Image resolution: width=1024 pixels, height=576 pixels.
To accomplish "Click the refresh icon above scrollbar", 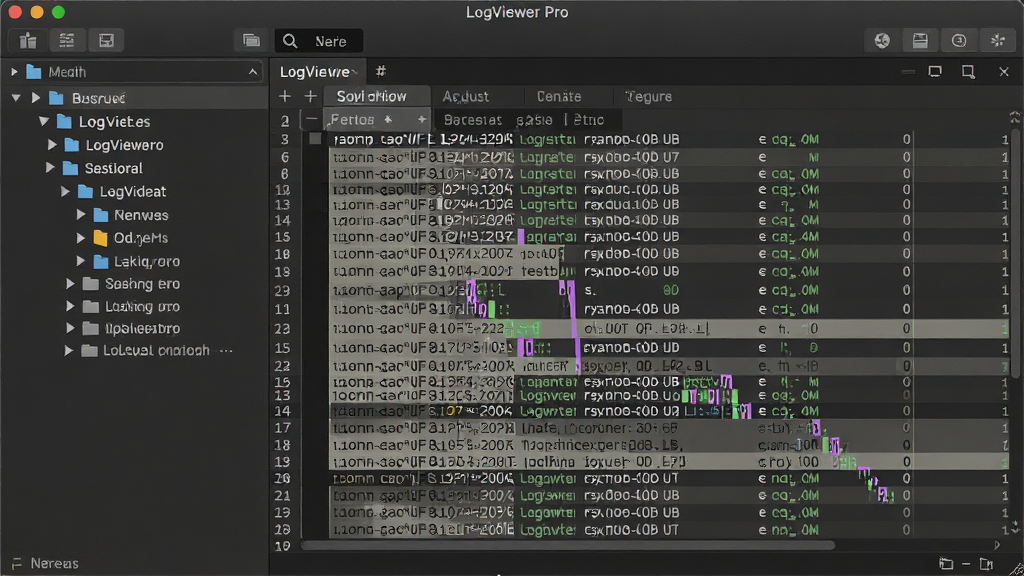I will 1015,117.
